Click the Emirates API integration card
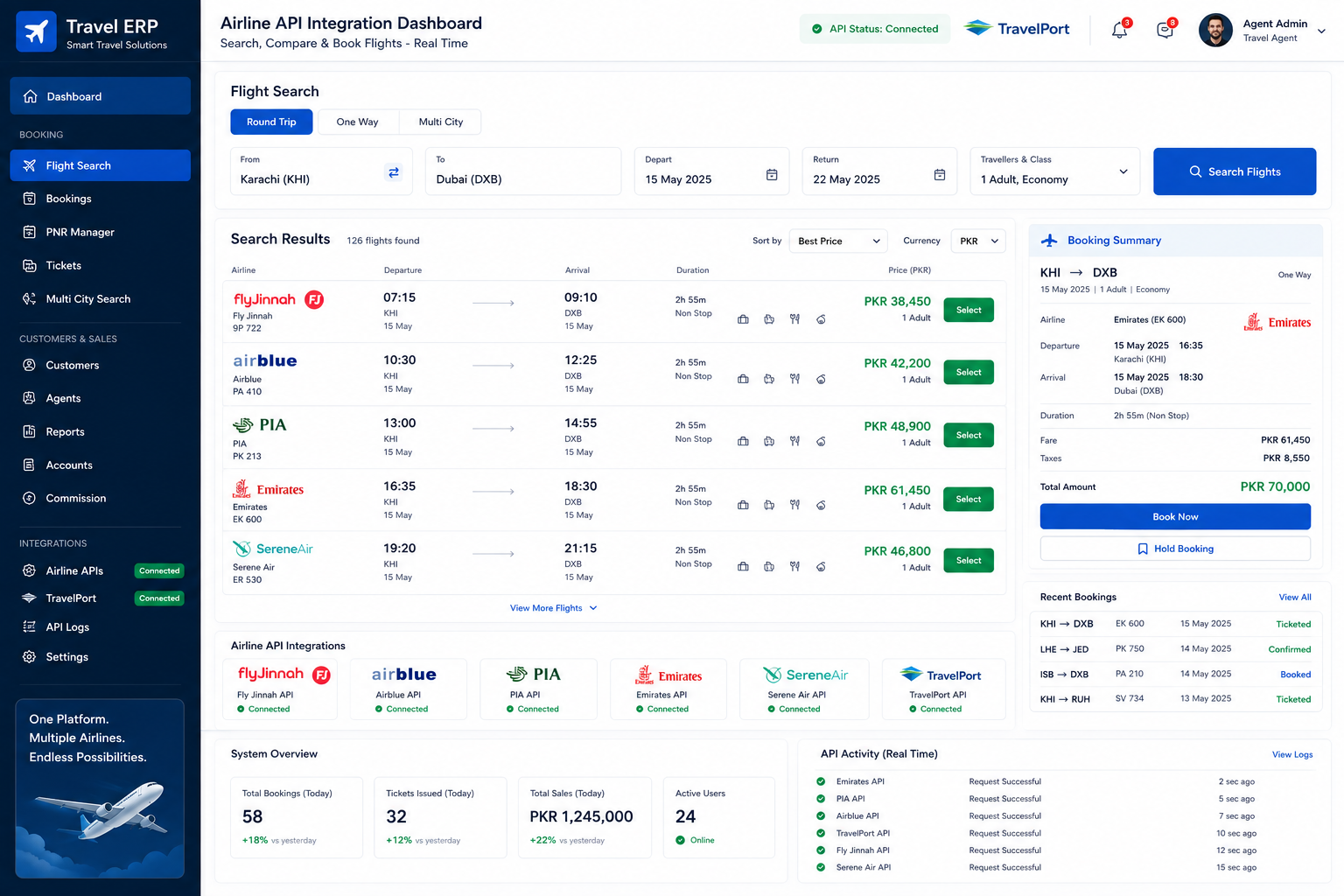Screen dimensions: 1344x896 tap(668, 689)
